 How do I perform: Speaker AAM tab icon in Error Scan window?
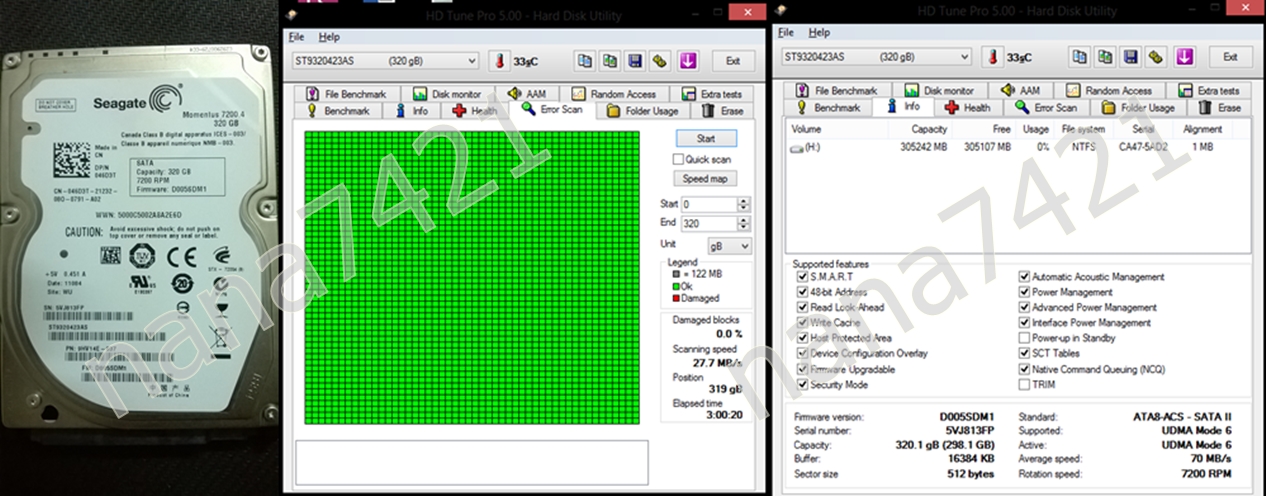(516, 94)
